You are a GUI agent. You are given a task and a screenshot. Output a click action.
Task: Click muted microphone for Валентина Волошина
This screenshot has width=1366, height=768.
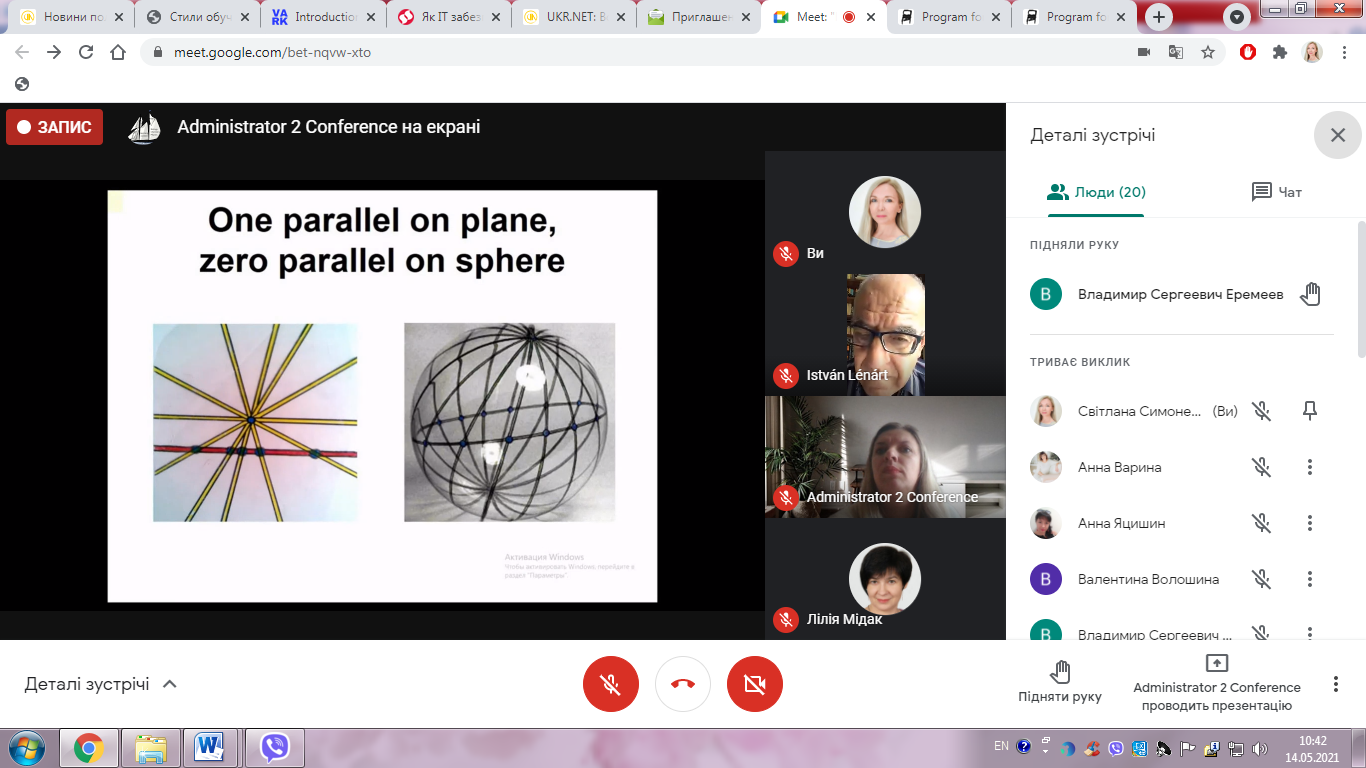coord(1262,579)
